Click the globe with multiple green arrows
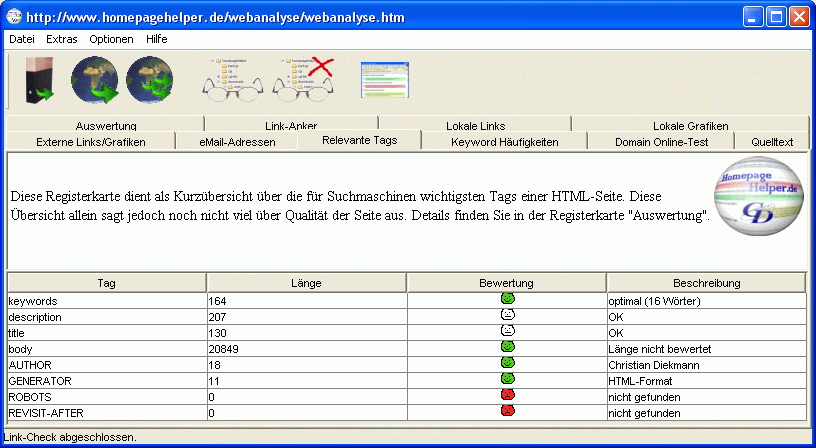 click(150, 80)
